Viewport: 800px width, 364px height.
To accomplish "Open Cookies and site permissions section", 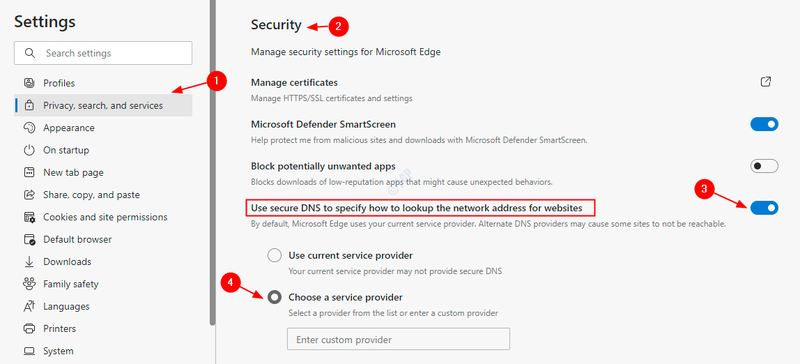I will click(103, 217).
